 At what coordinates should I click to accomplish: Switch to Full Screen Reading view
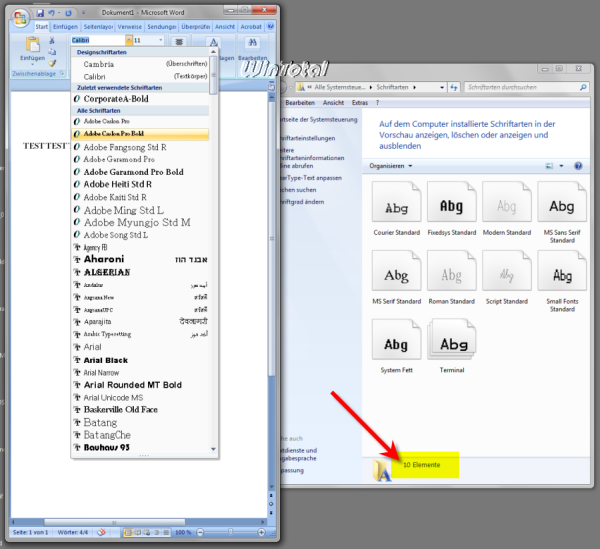click(137, 532)
